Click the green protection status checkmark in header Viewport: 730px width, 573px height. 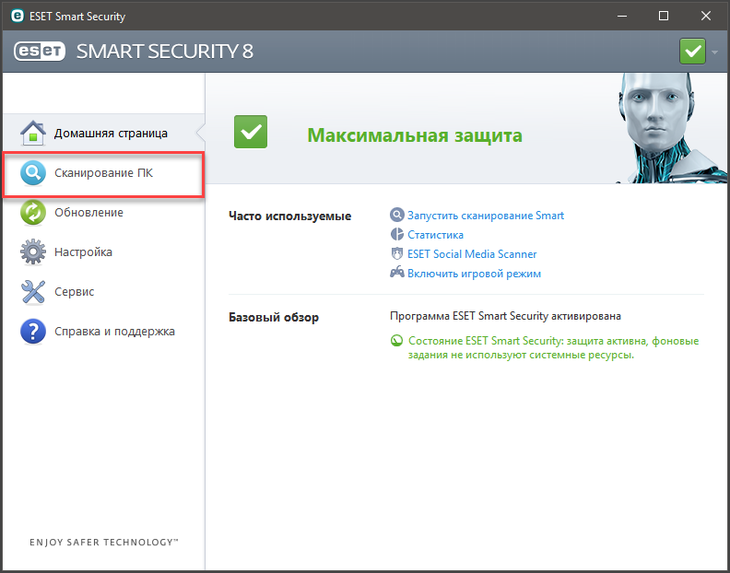point(692,51)
